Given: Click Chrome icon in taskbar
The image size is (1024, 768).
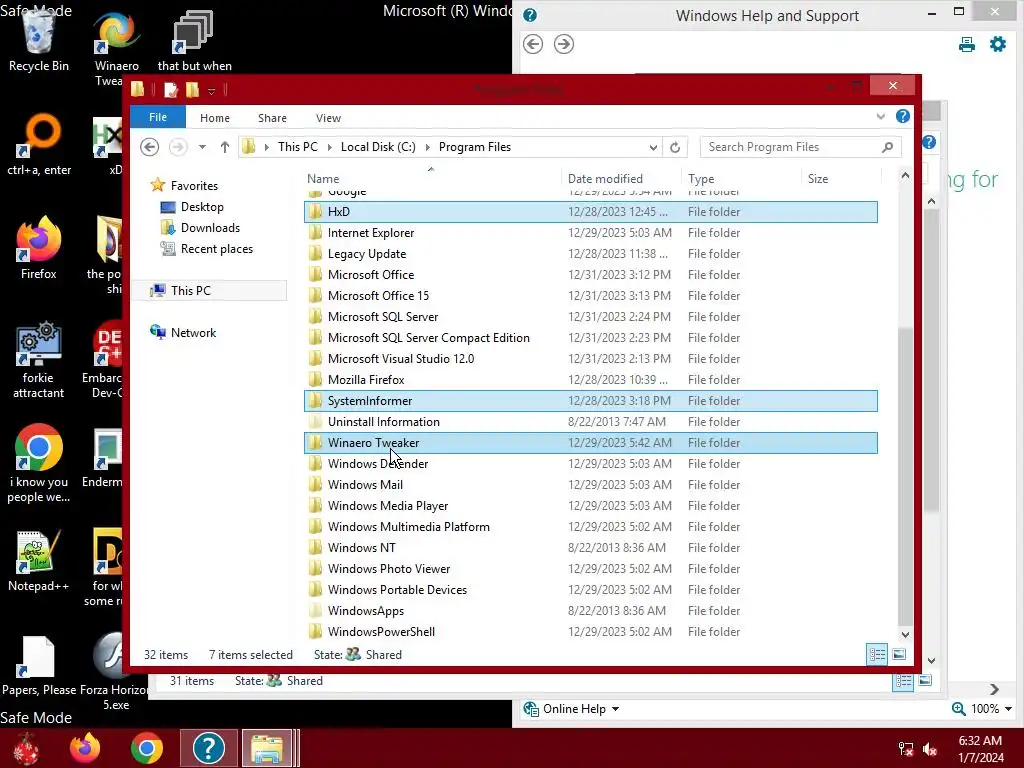Looking at the screenshot, I should point(146,748).
